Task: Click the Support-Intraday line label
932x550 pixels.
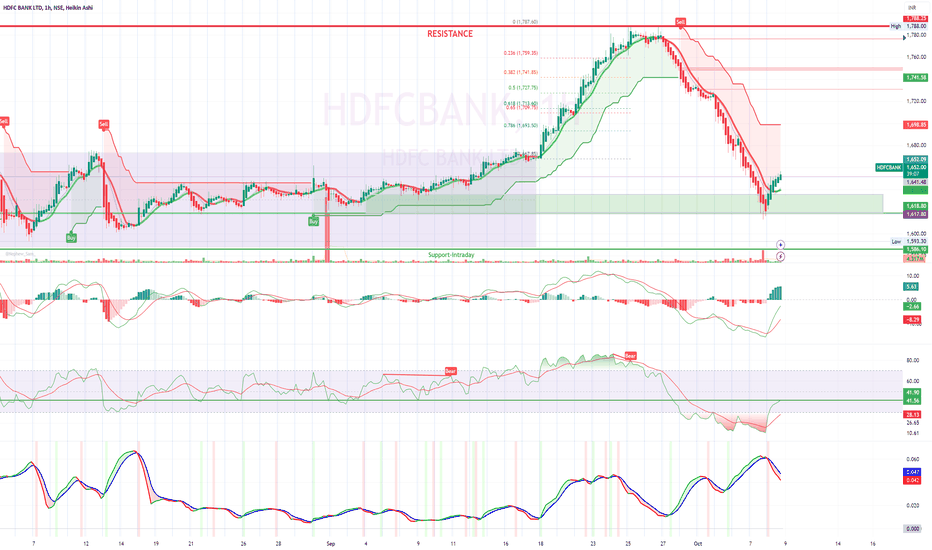Action: click(451, 255)
